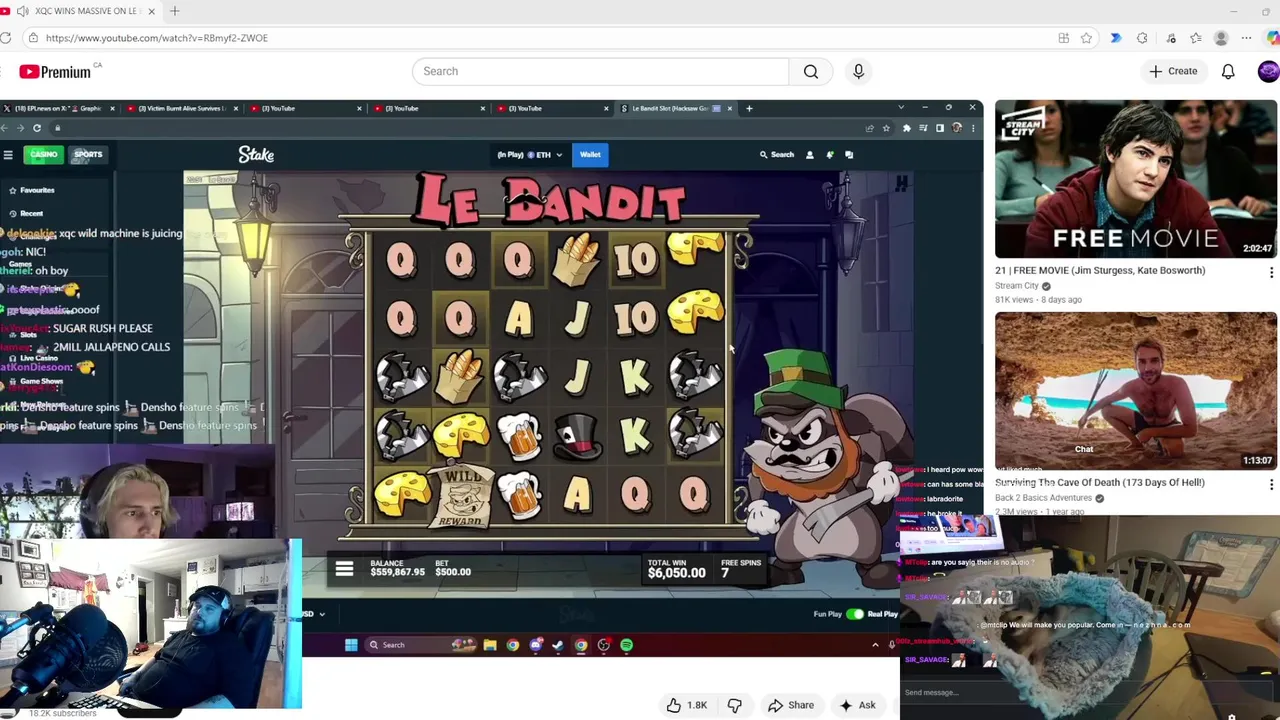The image size is (1280, 720).
Task: Open YouTube notifications bell
Action: tap(1228, 71)
